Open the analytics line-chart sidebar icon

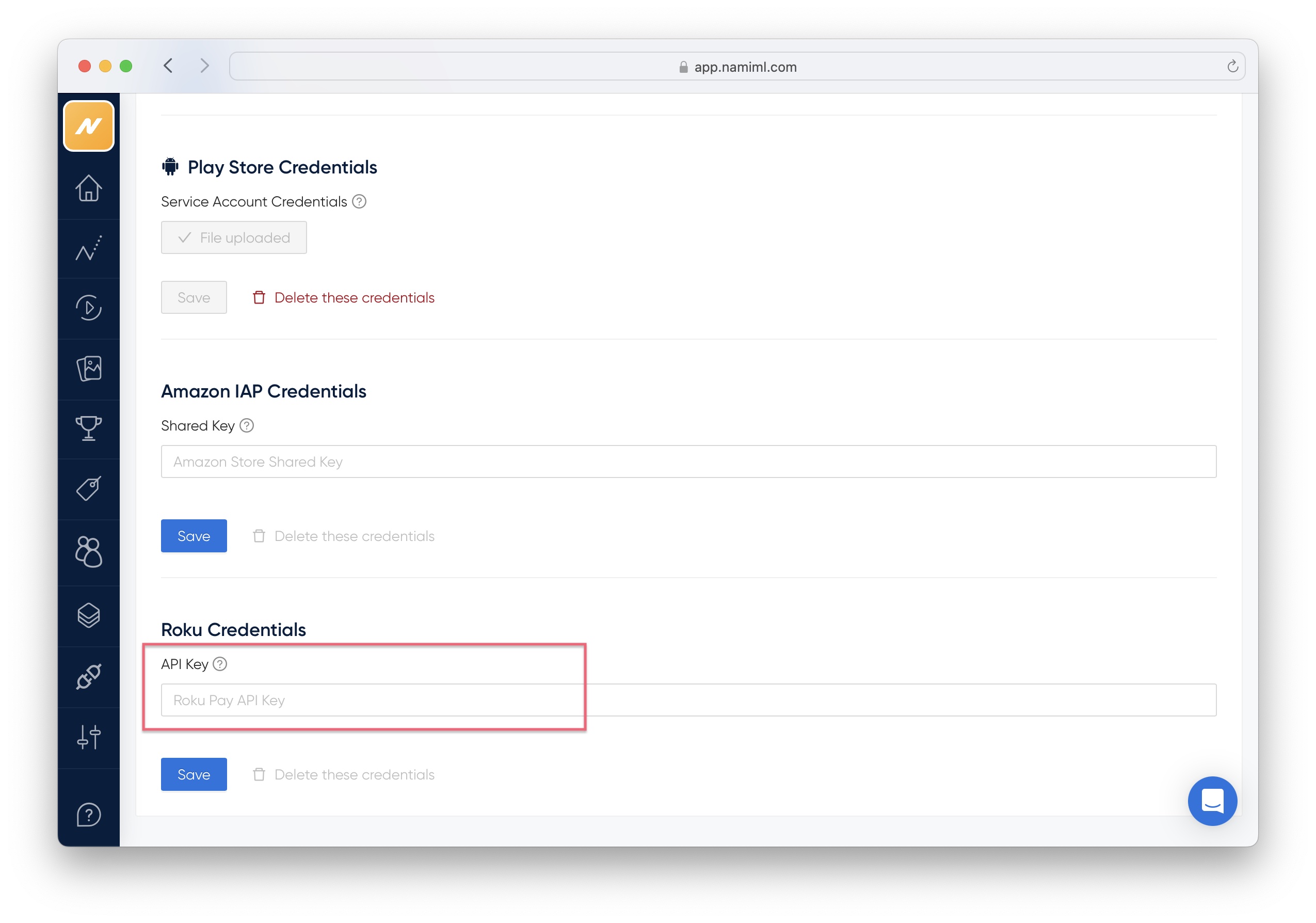(x=89, y=249)
